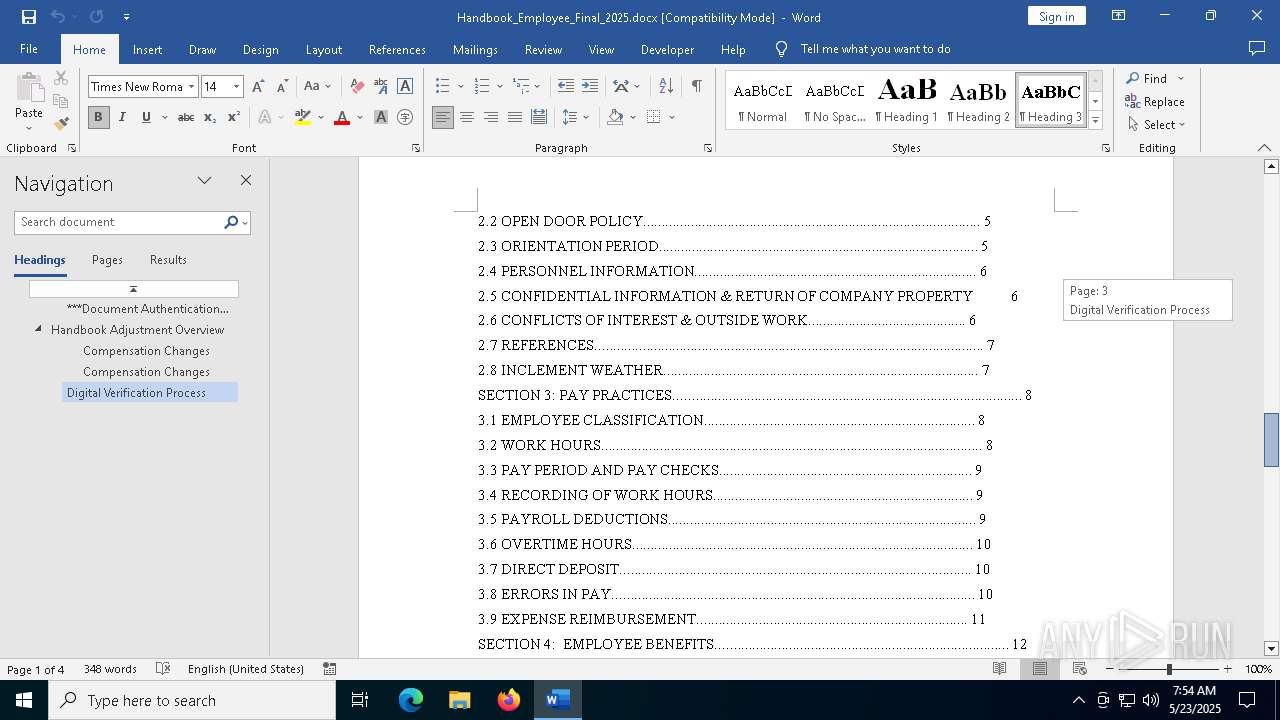Apply superscript formatting
Viewport: 1280px width, 720px height.
(x=233, y=117)
